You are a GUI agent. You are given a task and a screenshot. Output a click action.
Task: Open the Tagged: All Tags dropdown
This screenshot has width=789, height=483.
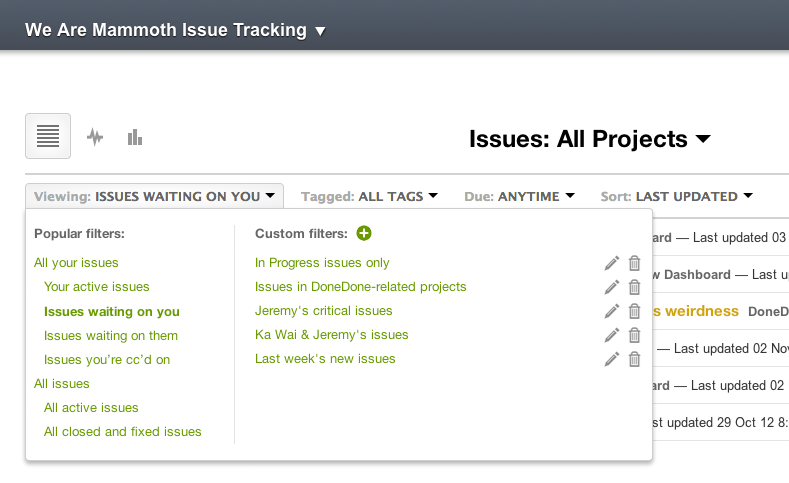pyautogui.click(x=369, y=196)
